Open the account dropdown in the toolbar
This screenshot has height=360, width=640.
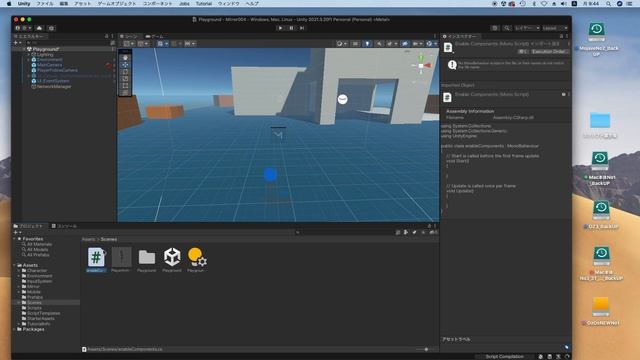(24, 28)
